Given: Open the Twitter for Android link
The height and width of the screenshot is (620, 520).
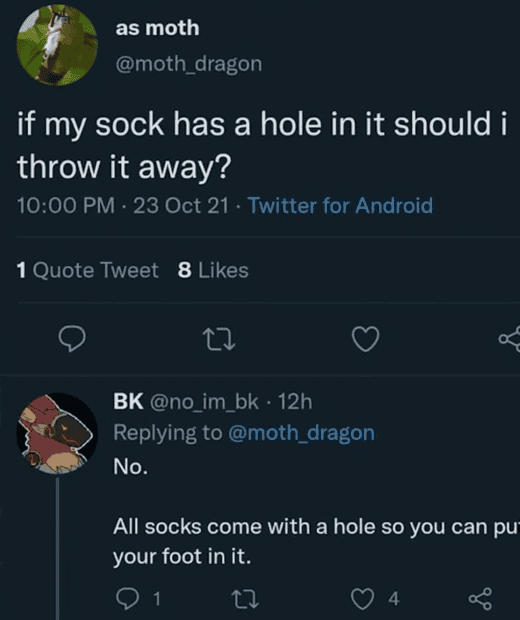Looking at the screenshot, I should click(x=340, y=206).
